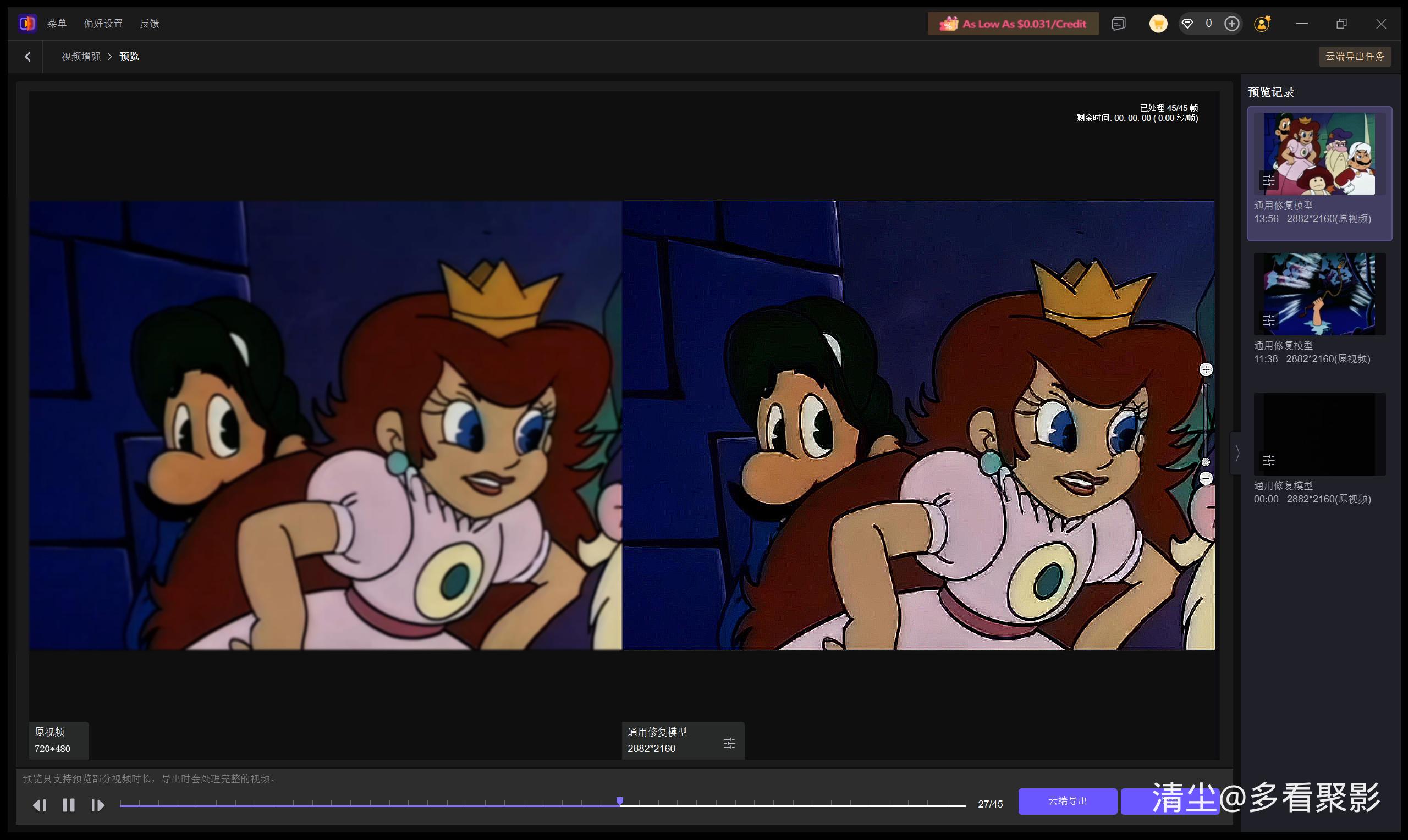Collapse the 预览记录 side panel
Screen dimensions: 1408x840
click(1237, 453)
